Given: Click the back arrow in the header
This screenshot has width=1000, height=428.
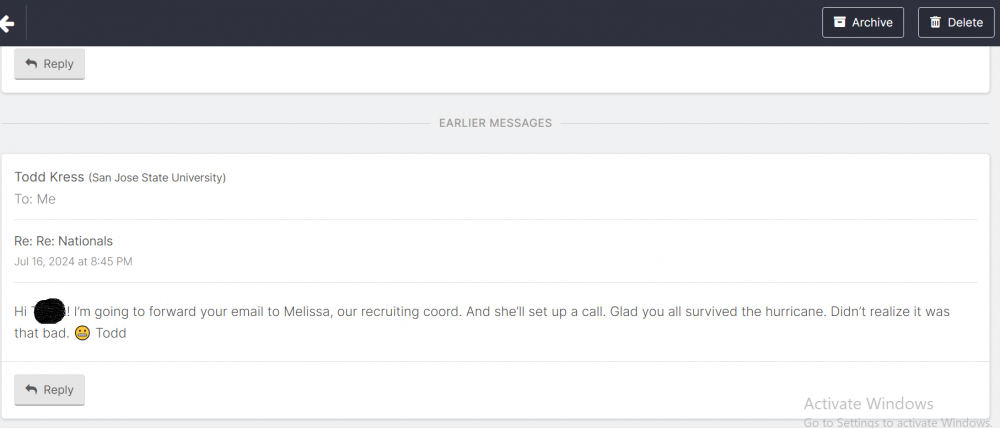Looking at the screenshot, I should tap(8, 23).
